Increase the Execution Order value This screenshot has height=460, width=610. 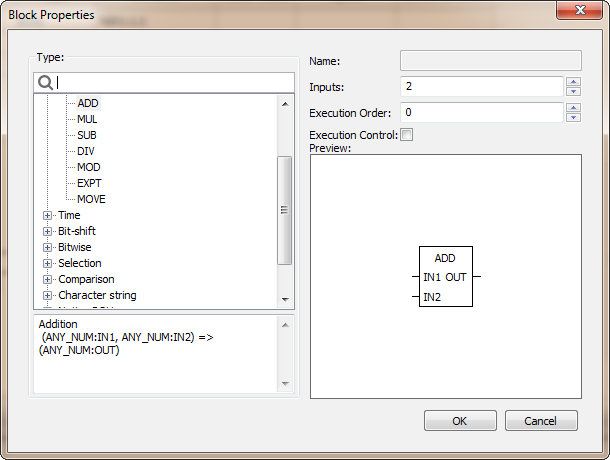pos(573,107)
